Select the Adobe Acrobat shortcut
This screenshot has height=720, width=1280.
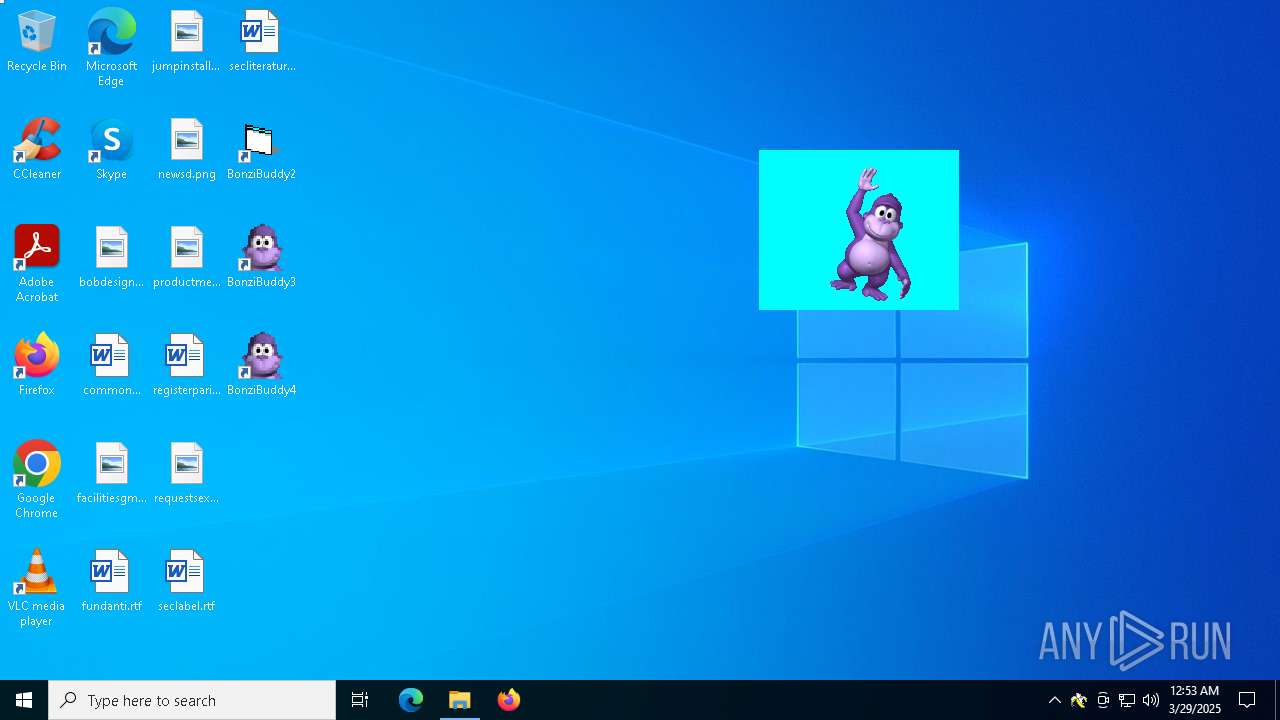37,264
